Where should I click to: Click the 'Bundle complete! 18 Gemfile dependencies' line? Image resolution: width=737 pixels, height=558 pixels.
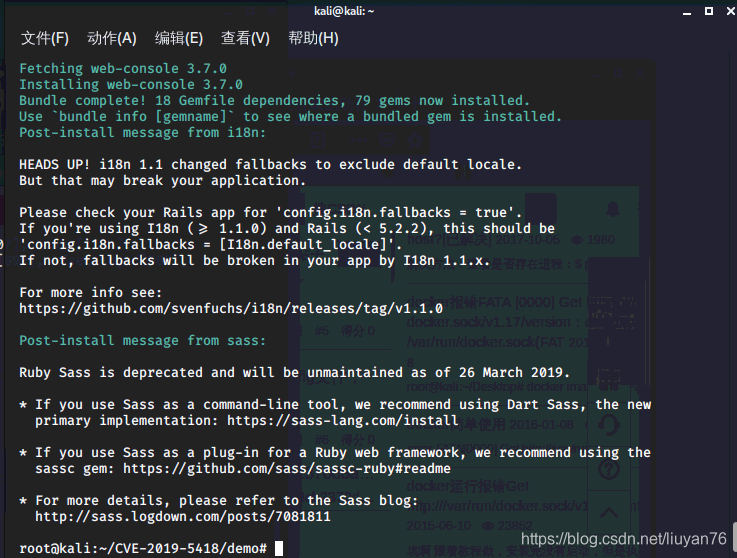[274, 101]
